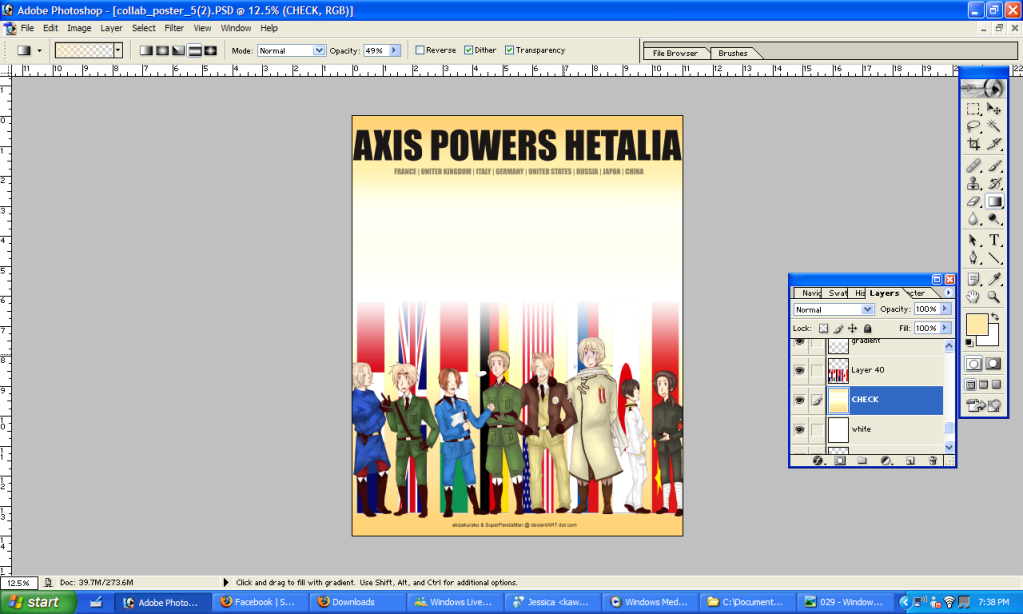Select the Blur tool

click(x=973, y=219)
